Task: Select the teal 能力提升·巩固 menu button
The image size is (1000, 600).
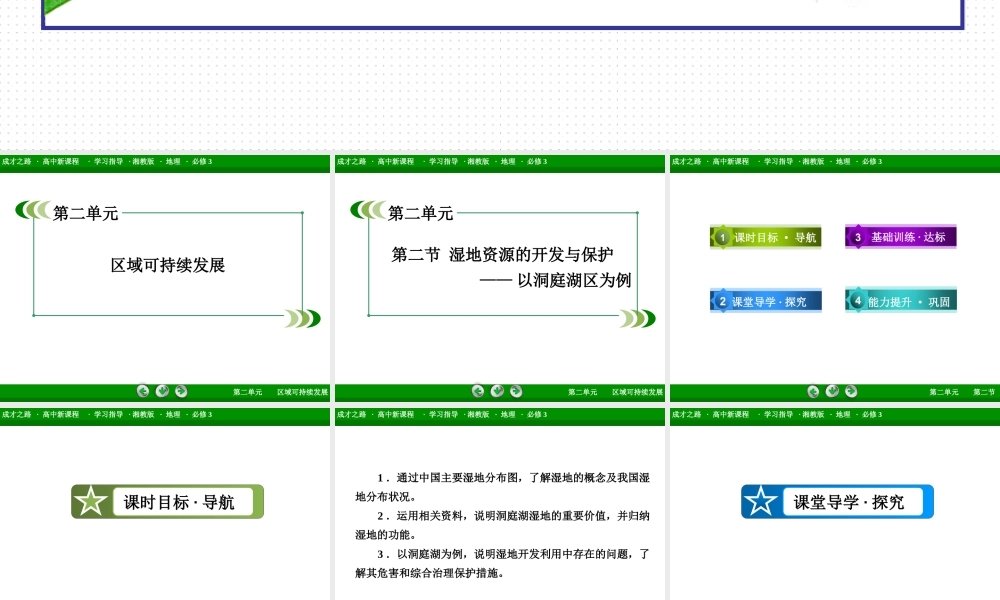Action: point(901,300)
